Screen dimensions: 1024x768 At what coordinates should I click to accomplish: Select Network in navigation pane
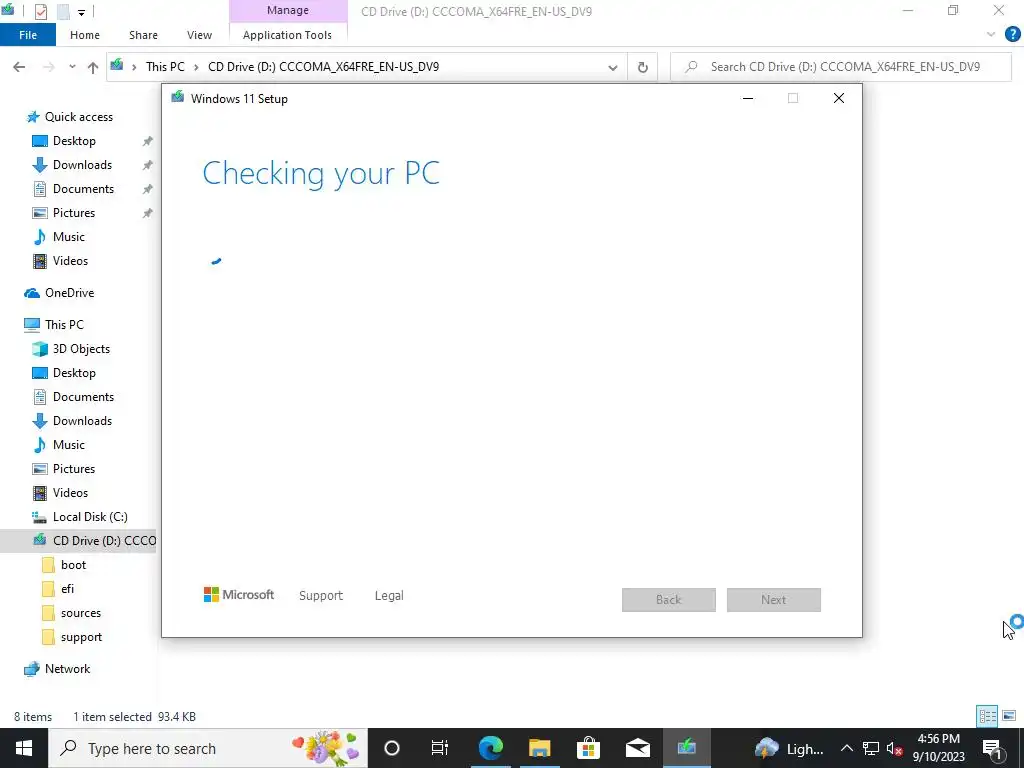[x=67, y=669]
